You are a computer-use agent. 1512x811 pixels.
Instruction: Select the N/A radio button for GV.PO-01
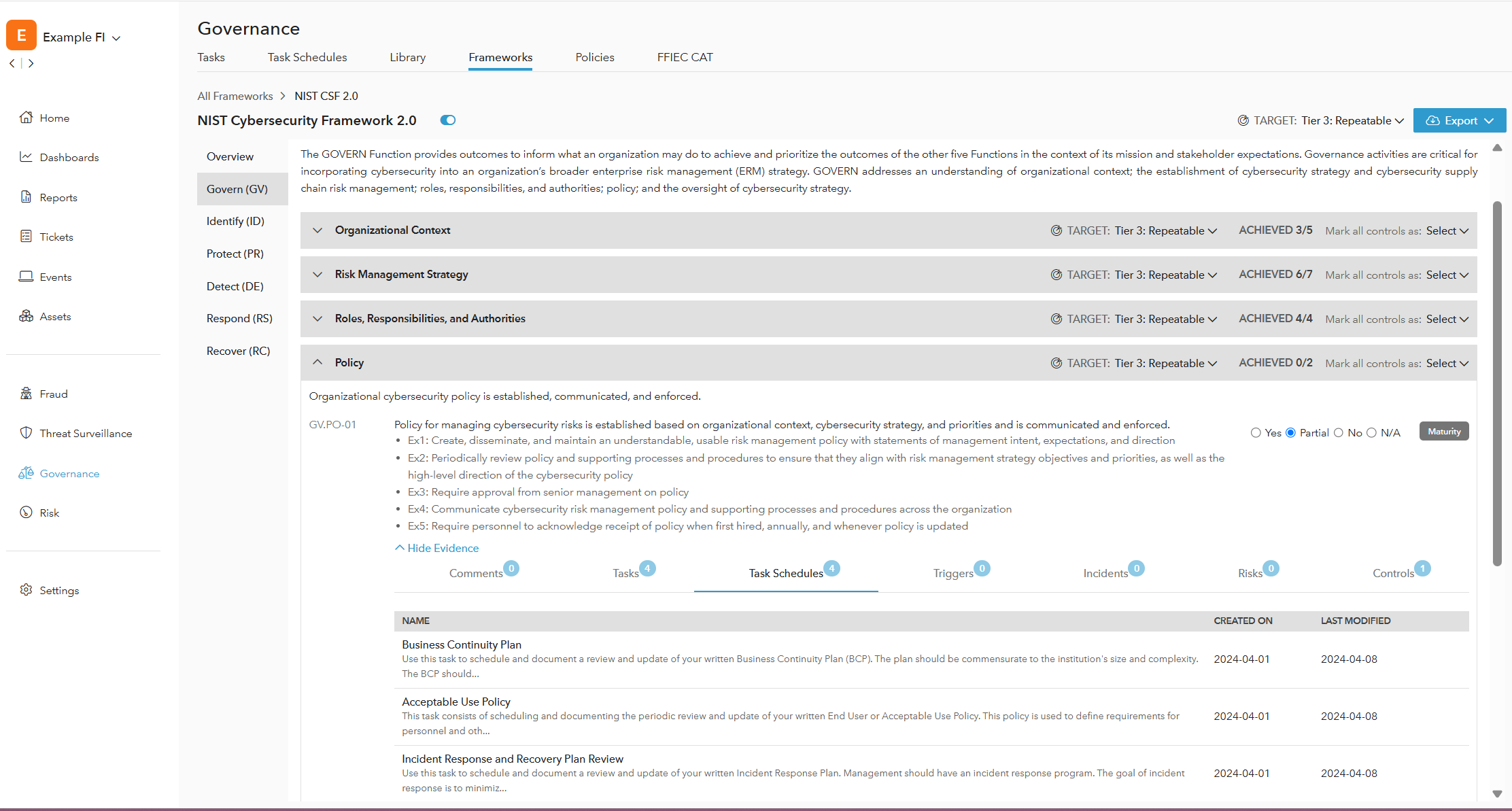coord(1371,433)
